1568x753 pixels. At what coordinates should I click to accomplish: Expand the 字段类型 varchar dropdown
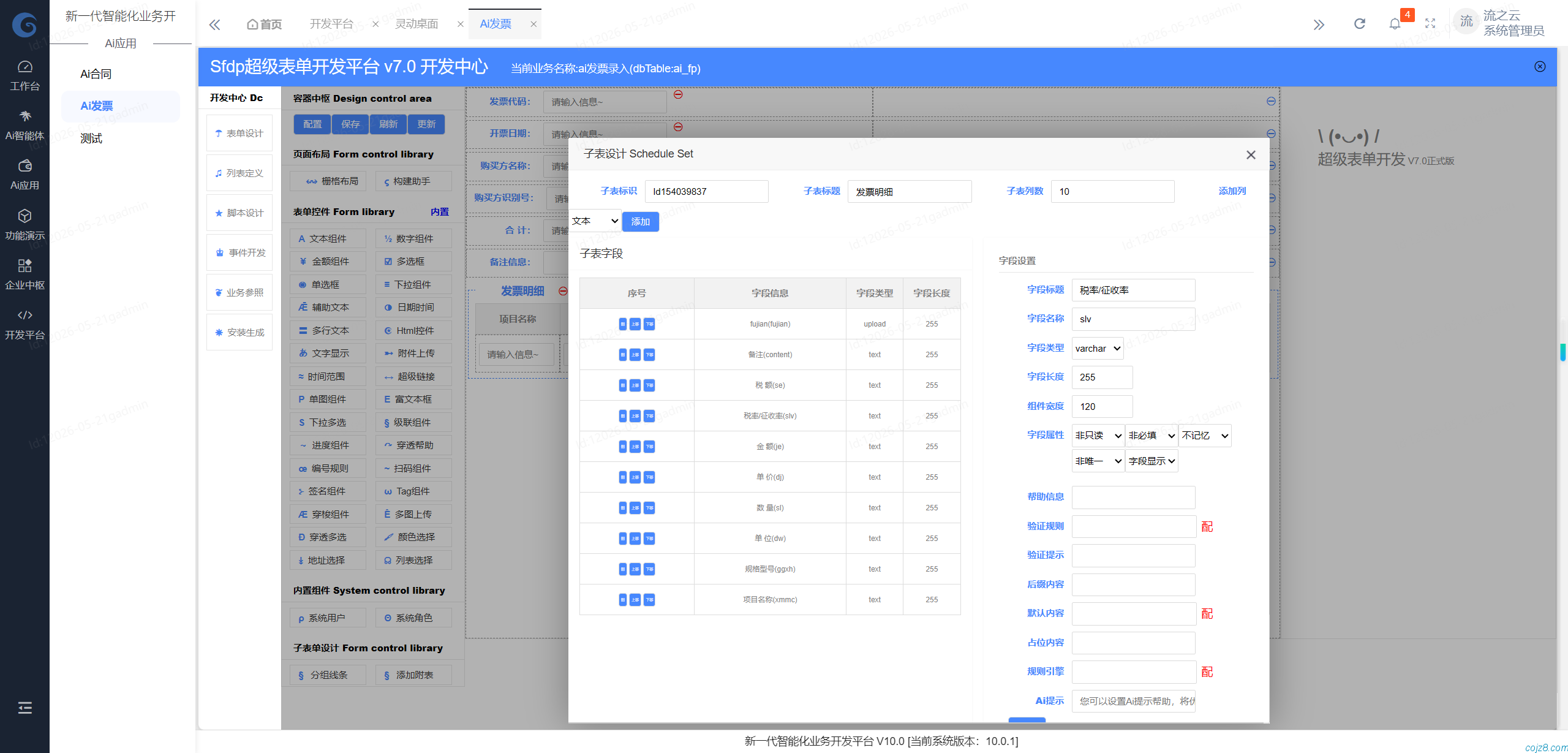pos(1098,348)
